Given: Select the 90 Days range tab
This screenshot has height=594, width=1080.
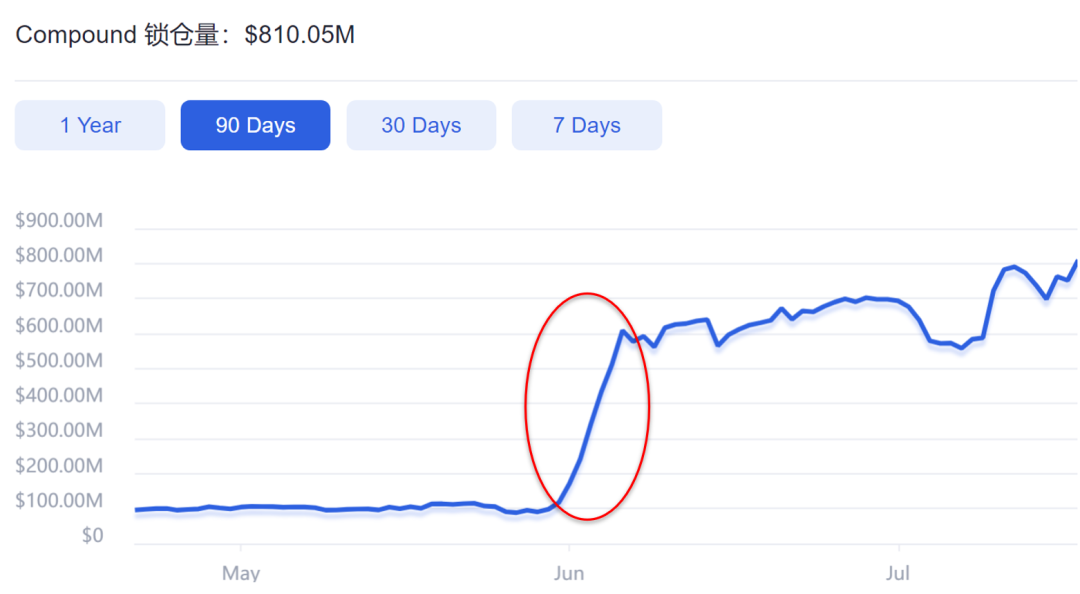Looking at the screenshot, I should coord(256,125).
